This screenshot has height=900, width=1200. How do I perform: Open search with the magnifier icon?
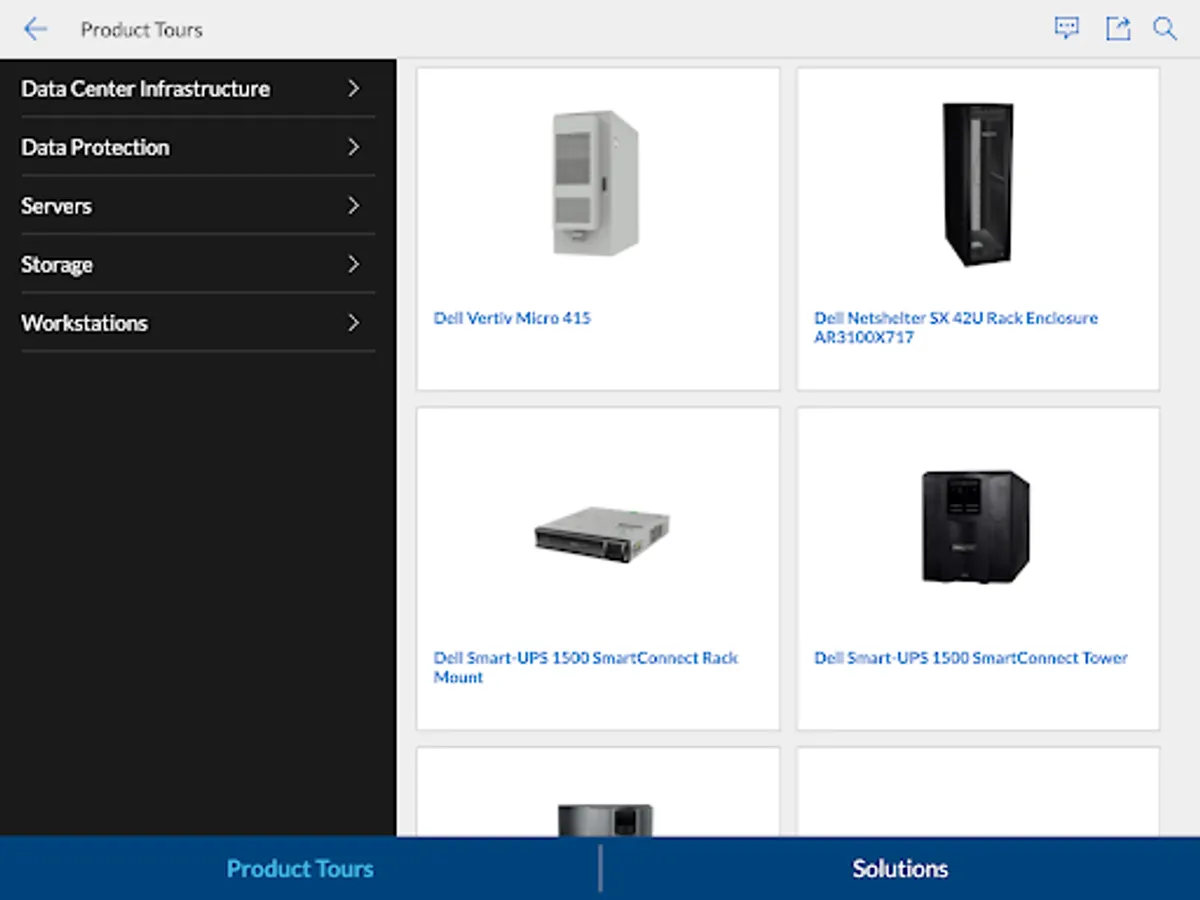click(x=1165, y=28)
